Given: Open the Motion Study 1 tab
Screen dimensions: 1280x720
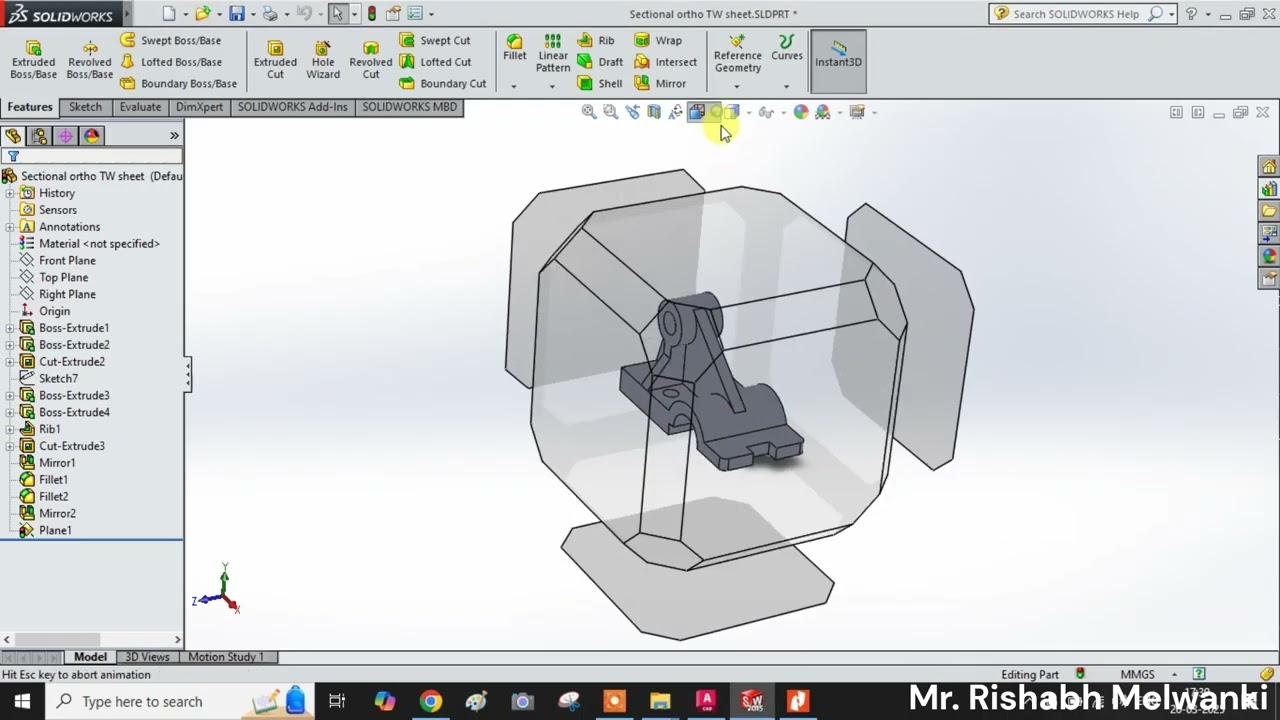Looking at the screenshot, I should click(x=226, y=657).
